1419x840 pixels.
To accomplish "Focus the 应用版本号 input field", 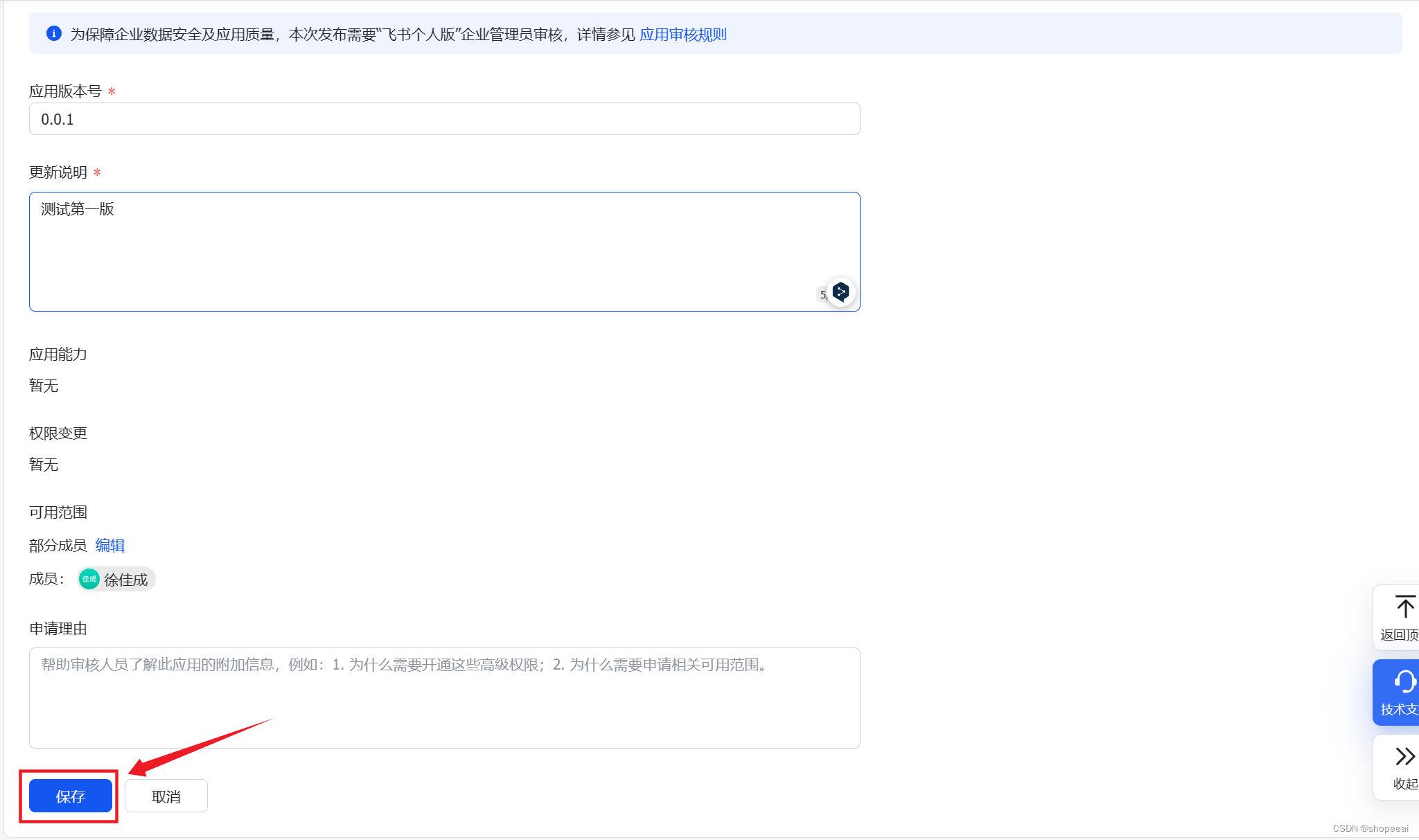I will [444, 119].
